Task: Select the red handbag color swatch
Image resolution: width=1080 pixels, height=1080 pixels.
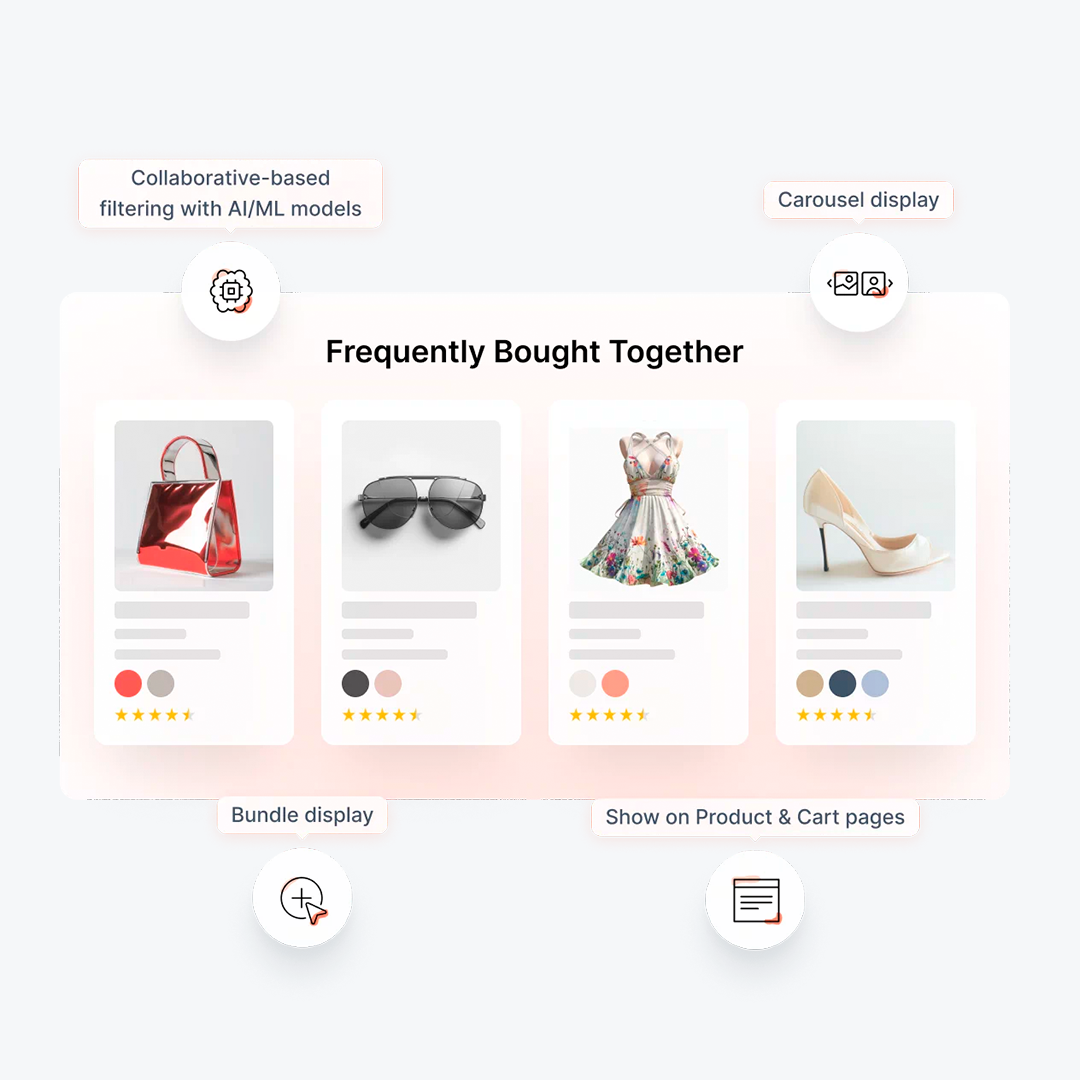Action: [128, 683]
